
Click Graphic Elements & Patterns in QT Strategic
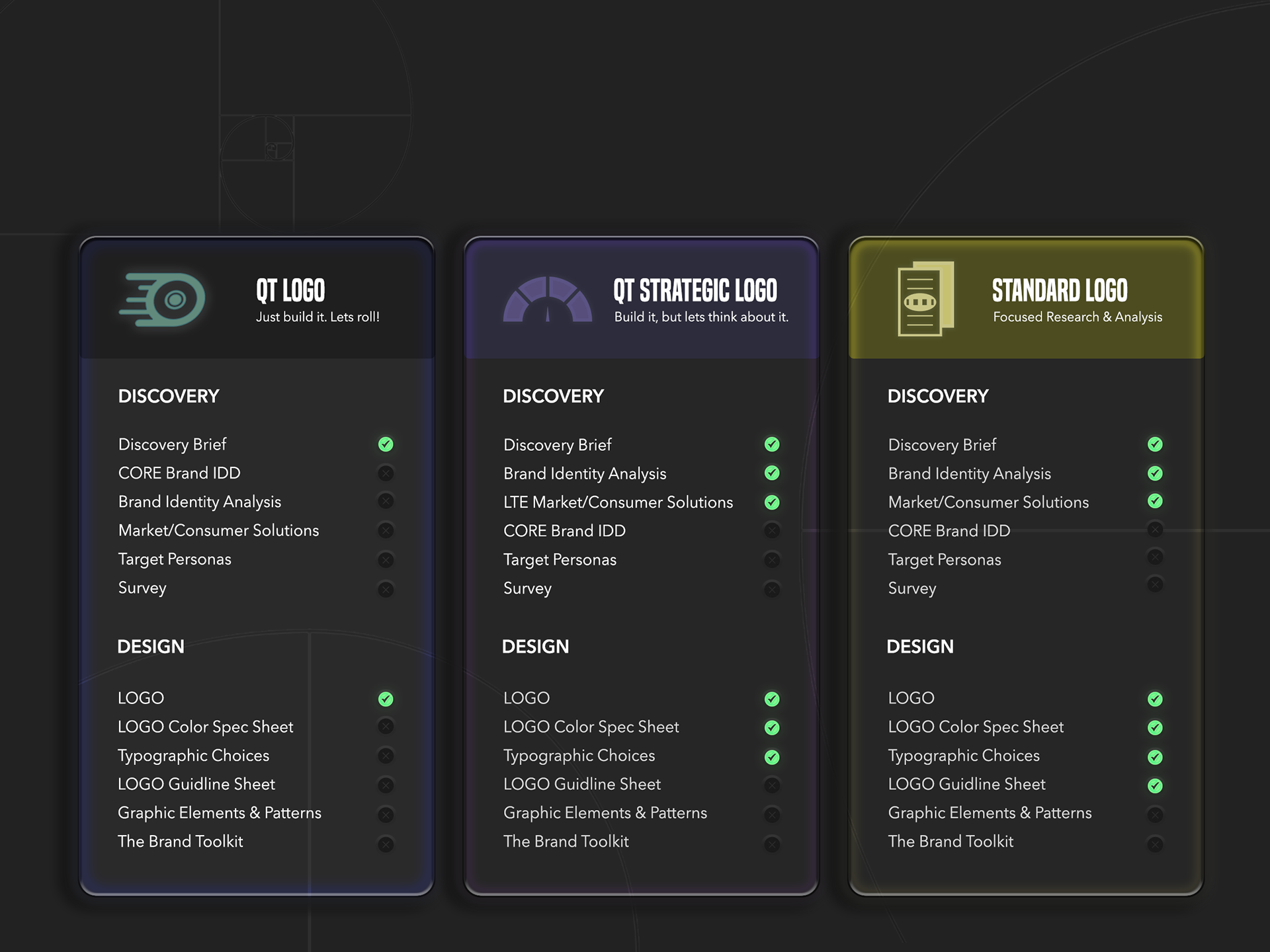point(605,813)
